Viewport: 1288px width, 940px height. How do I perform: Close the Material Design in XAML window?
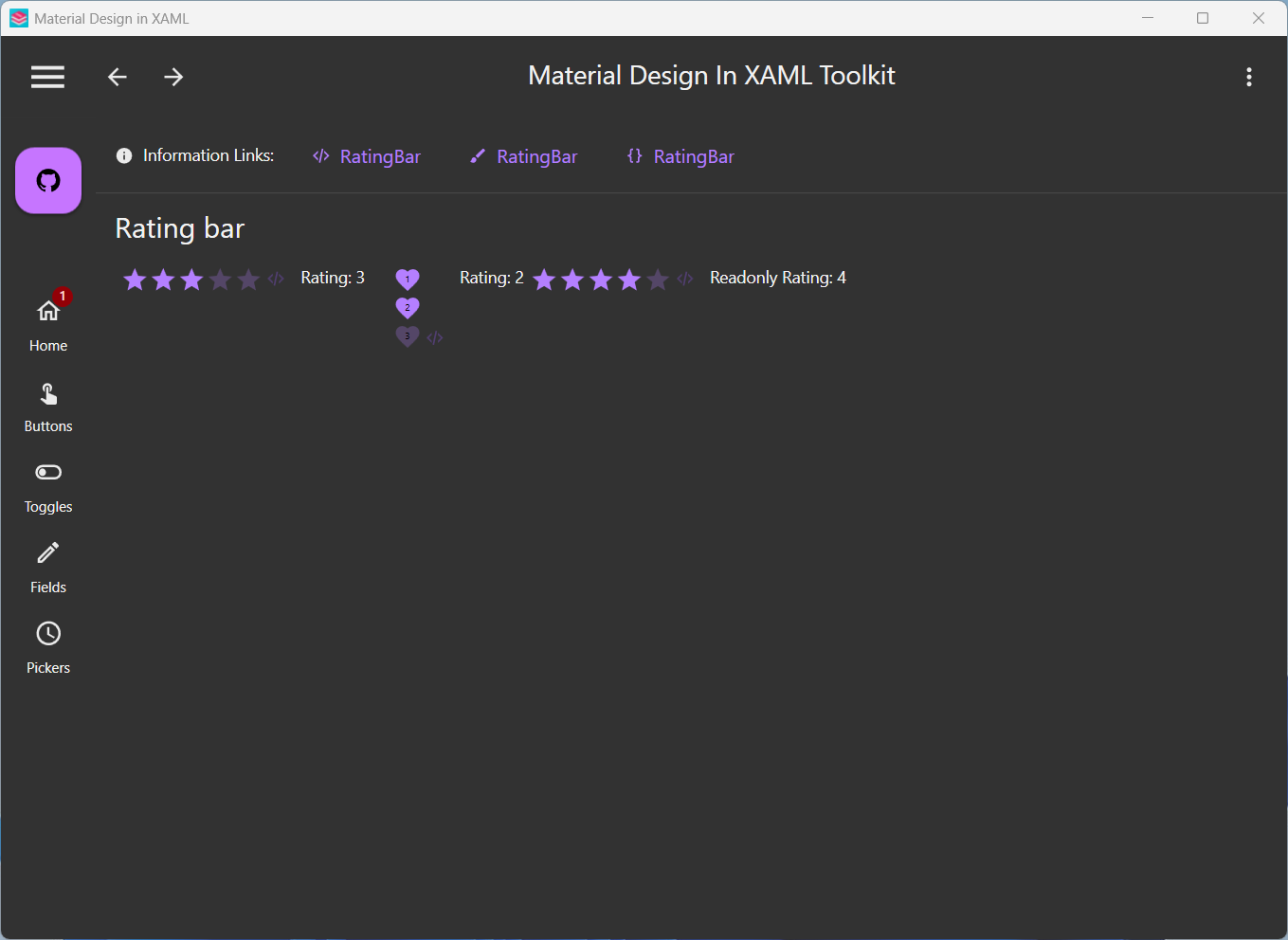(1259, 18)
